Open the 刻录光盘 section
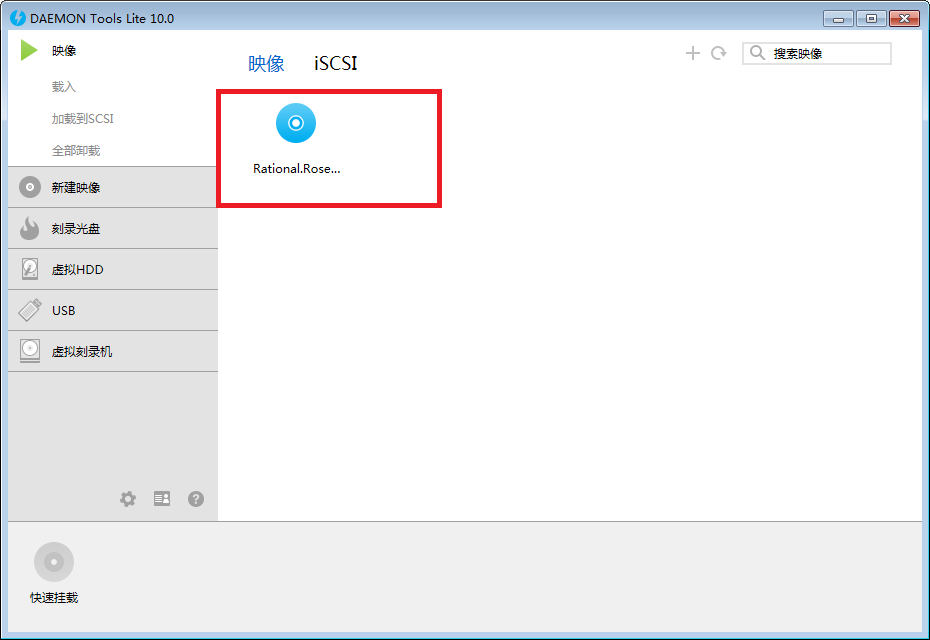The height and width of the screenshot is (640, 930). pyautogui.click(x=113, y=228)
